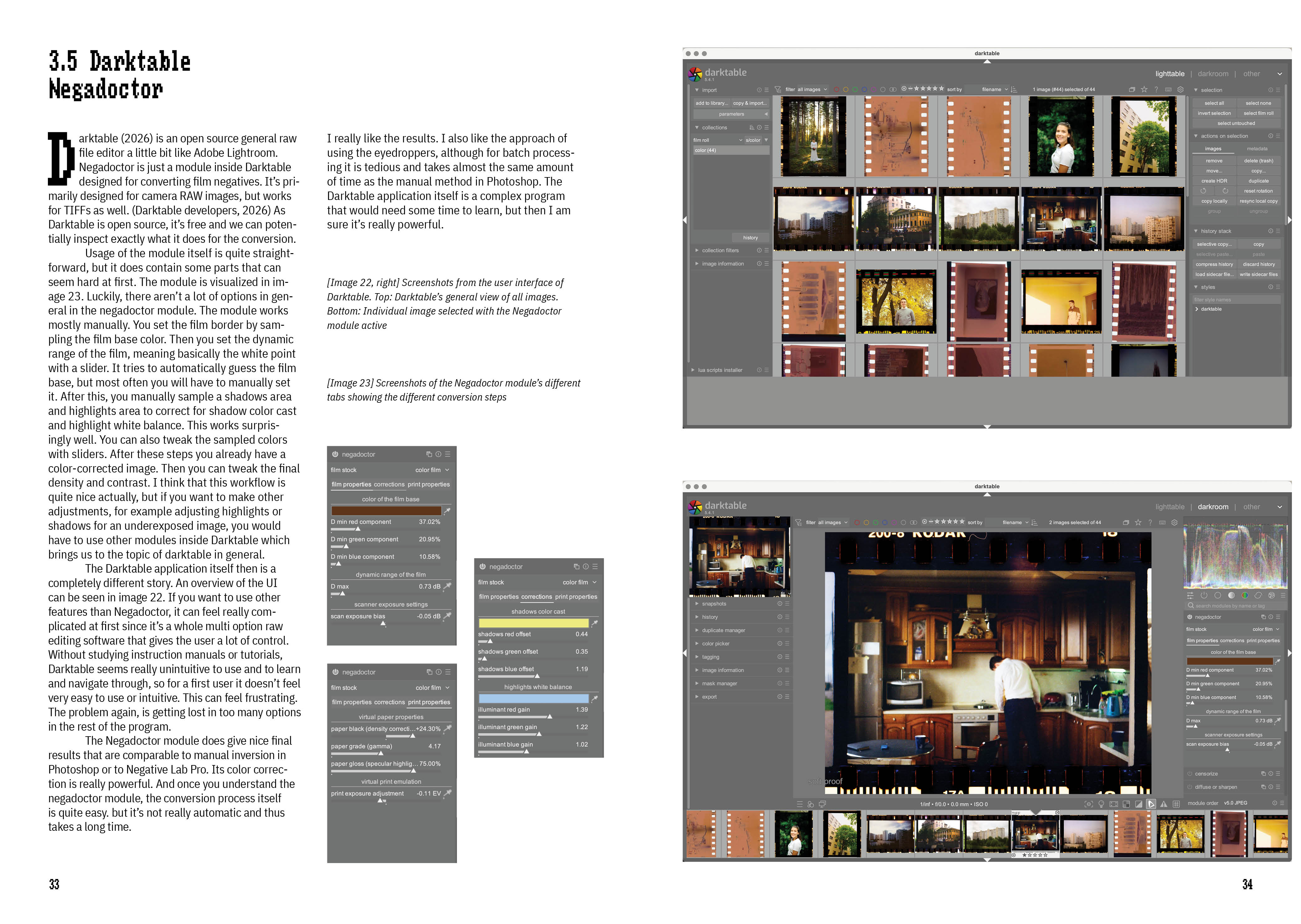The image size is (1301, 924).
Task: Click add to library button
Action: click(711, 103)
